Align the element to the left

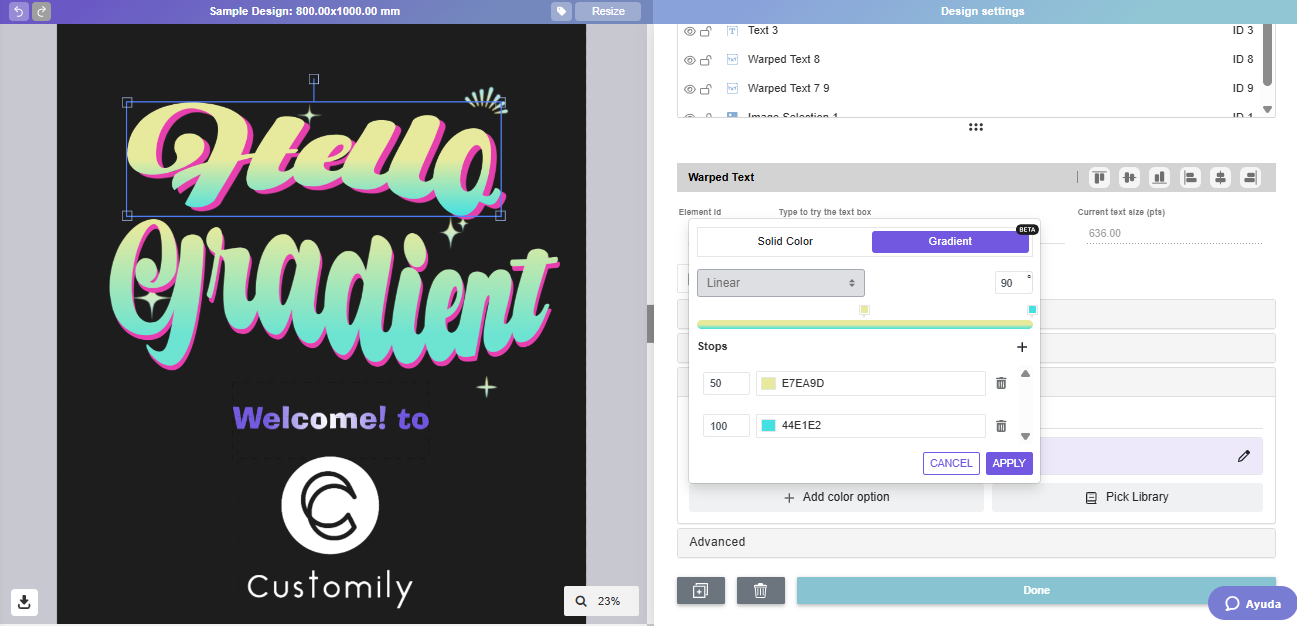[1190, 178]
